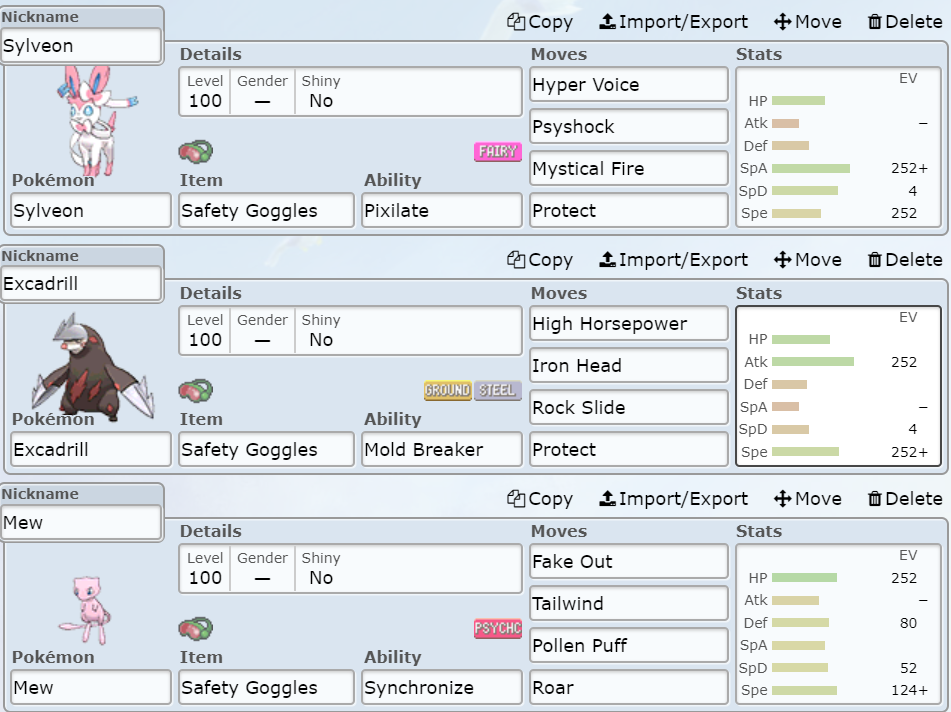
Task: Click Mew's Spe EV value 124+
Action: pos(909,690)
